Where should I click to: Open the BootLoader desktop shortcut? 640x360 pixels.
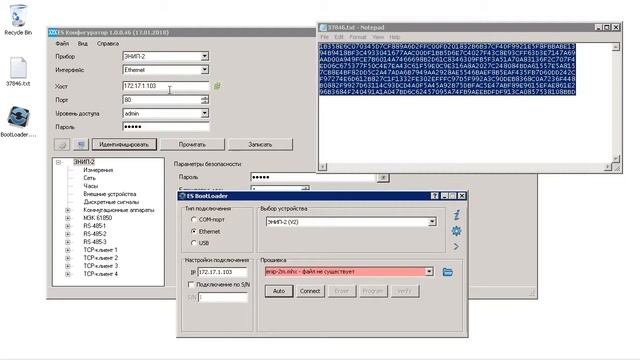click(18, 121)
